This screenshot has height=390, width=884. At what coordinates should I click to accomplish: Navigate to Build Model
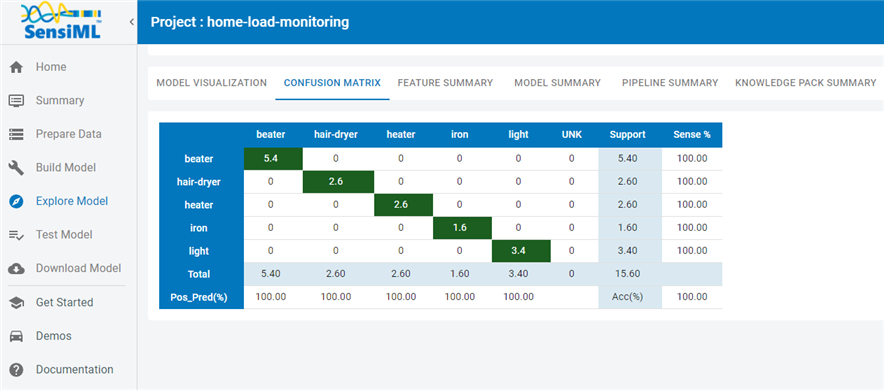(66, 167)
